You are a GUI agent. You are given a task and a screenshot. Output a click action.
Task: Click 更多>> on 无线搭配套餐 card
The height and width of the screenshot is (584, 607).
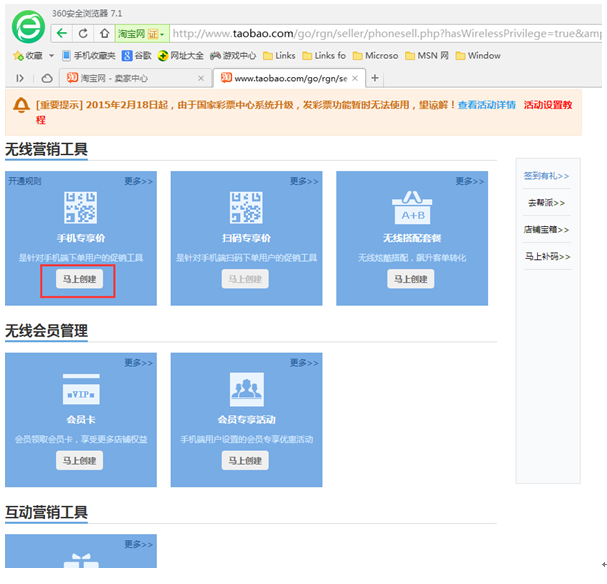(x=470, y=181)
